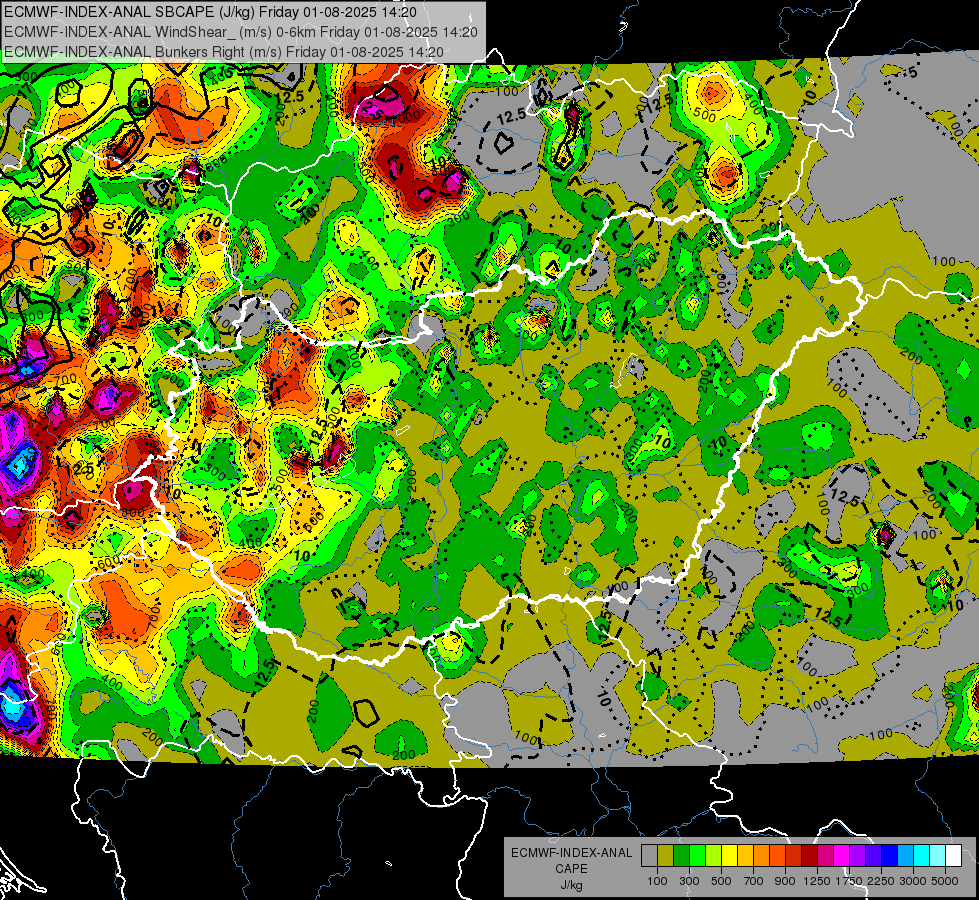Click the 100 value on the legend scale
This screenshot has width=979, height=900.
coord(657,881)
